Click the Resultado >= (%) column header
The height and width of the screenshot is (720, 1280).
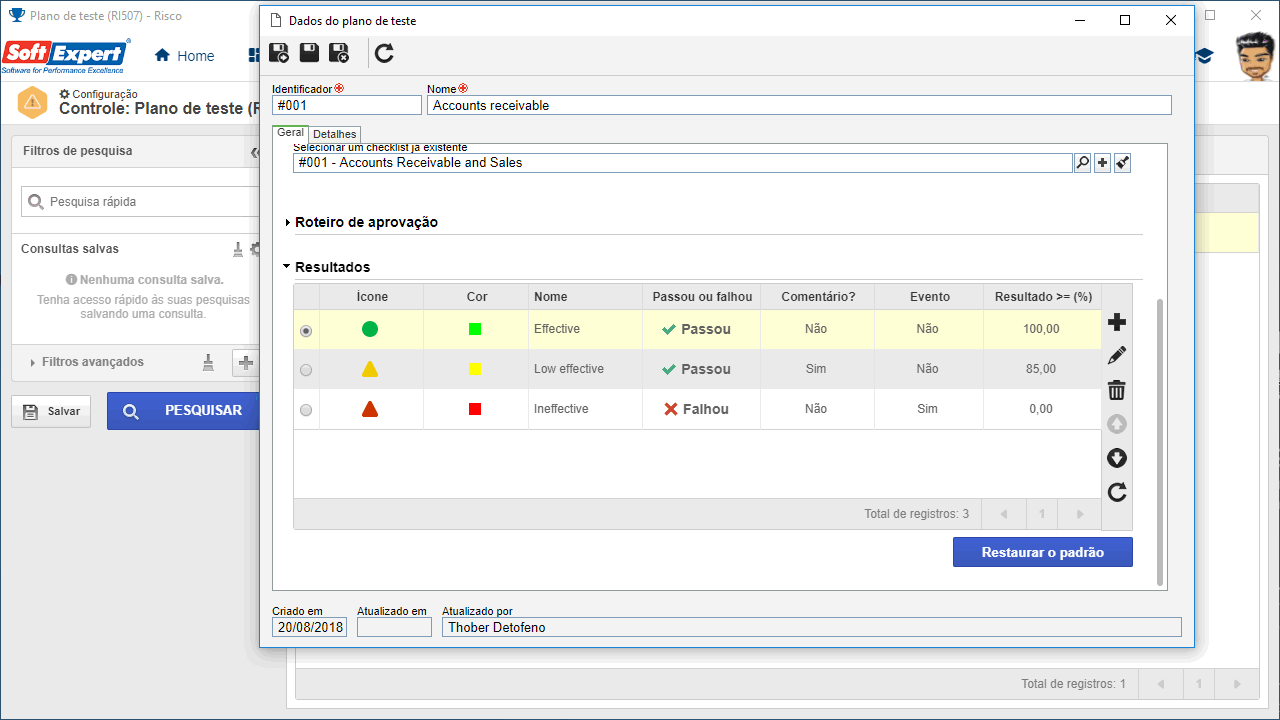click(x=1042, y=296)
